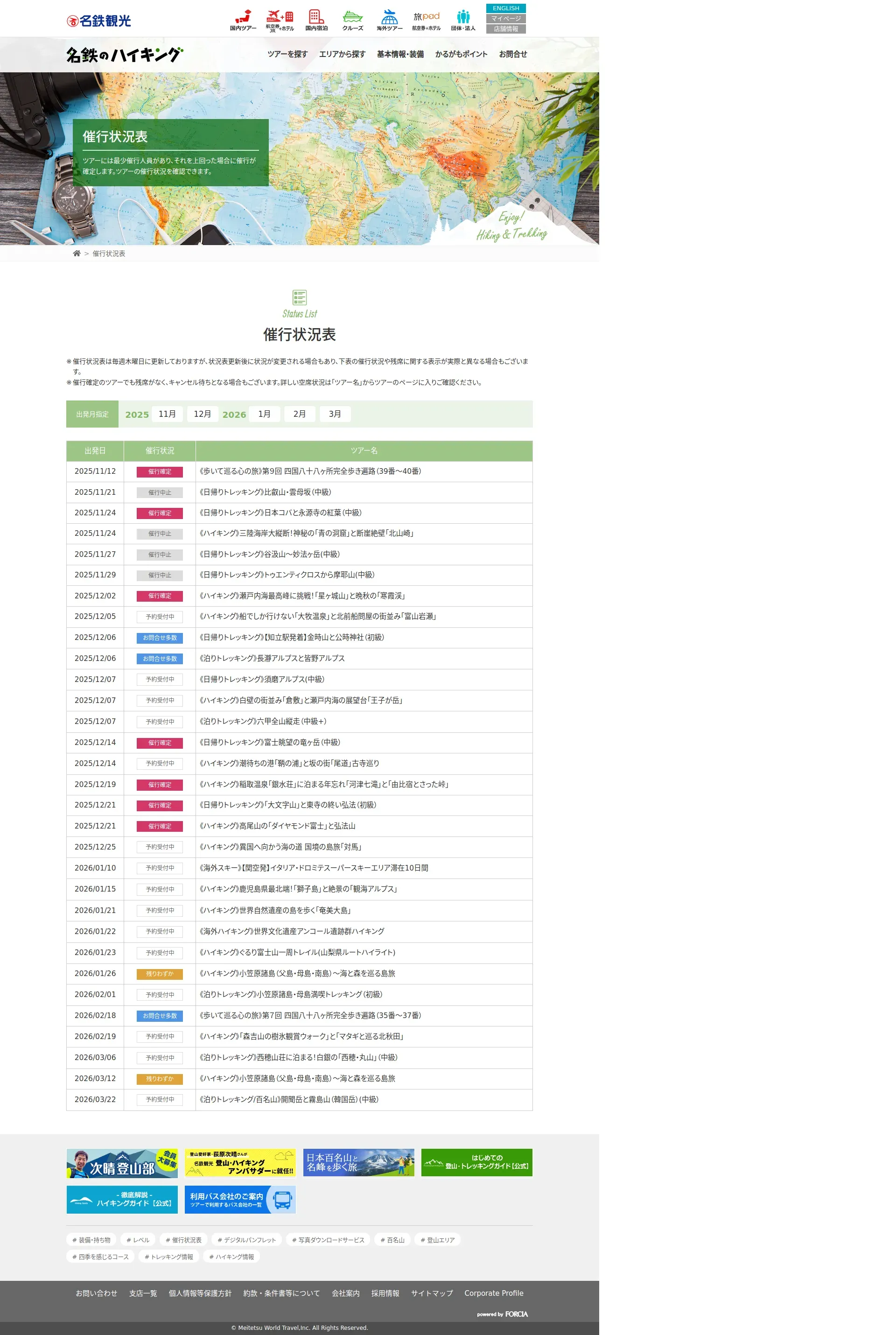Open ツアーを探す navigation menu

pyautogui.click(x=287, y=54)
